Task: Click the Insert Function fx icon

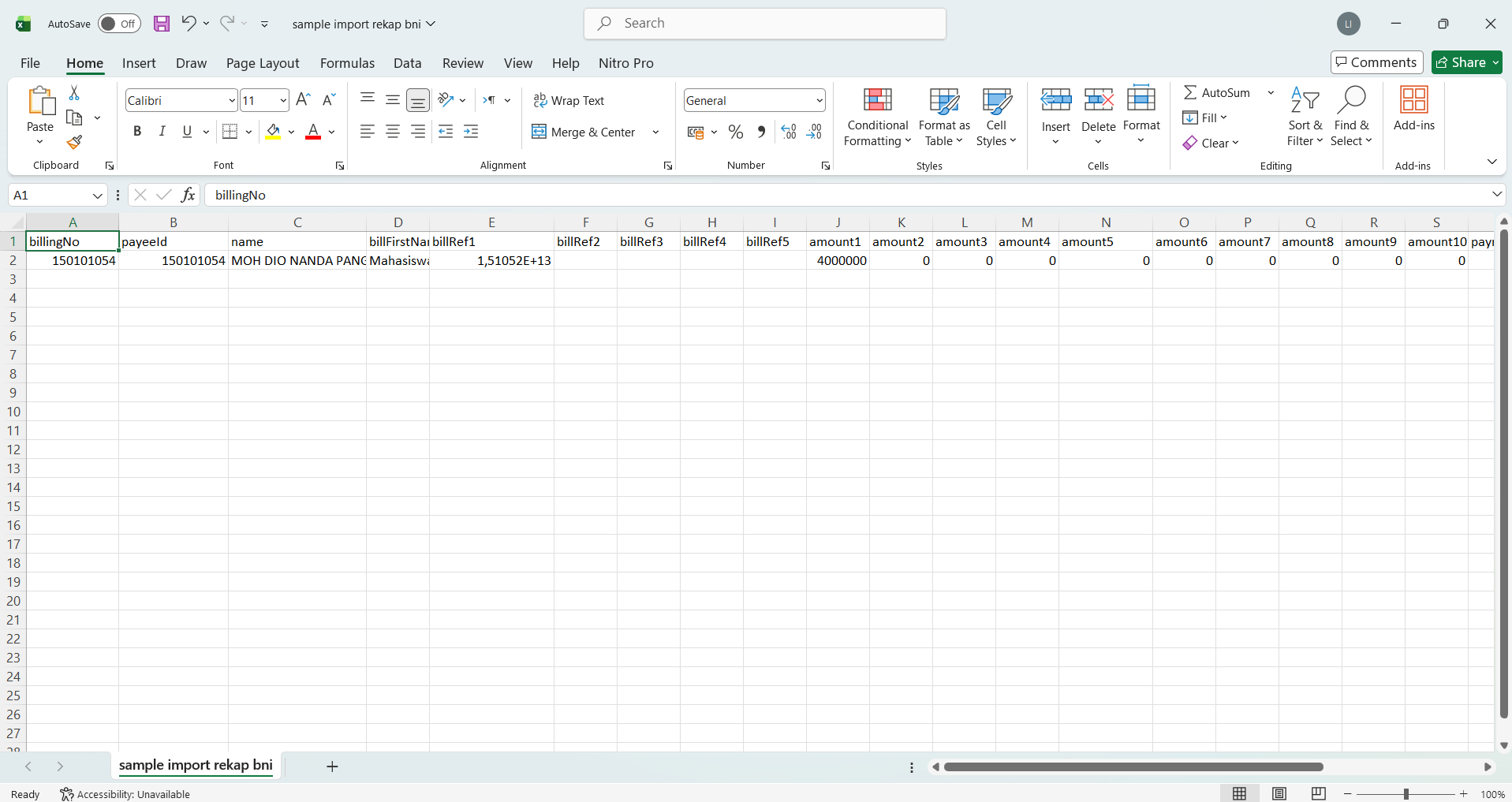Action: 188,195
